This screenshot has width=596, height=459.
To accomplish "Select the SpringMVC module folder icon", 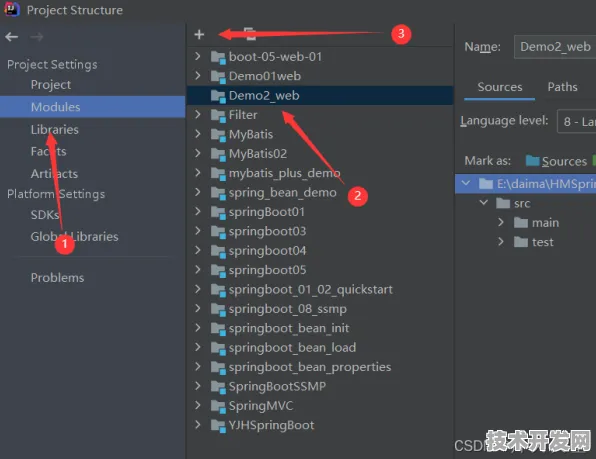I will pos(218,406).
